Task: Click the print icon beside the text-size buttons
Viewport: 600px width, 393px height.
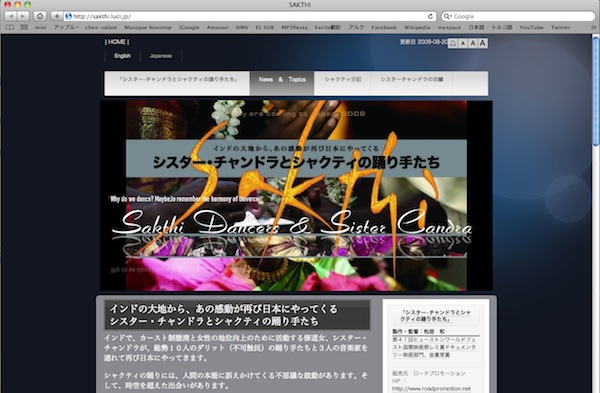Action: [452, 43]
